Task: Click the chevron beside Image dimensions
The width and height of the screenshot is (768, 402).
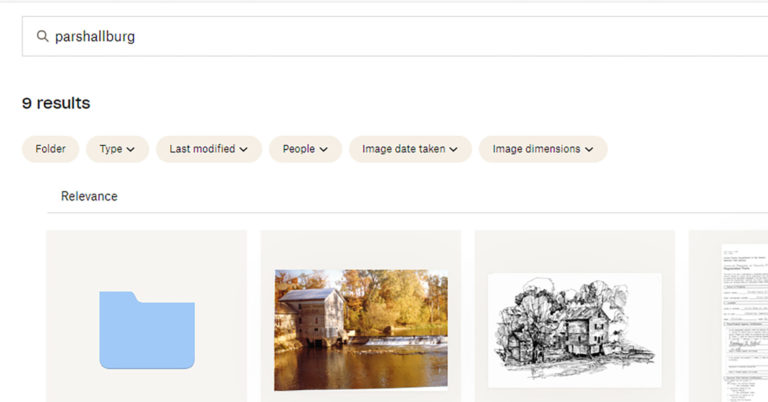Action: (589, 150)
